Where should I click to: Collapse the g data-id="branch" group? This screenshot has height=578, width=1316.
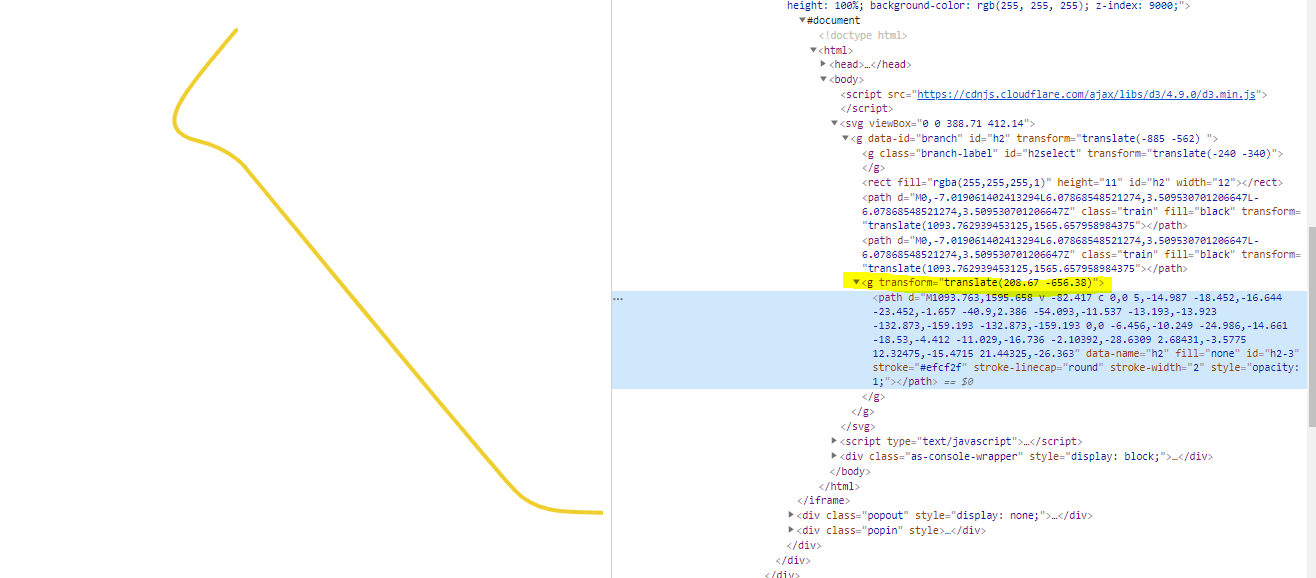pyautogui.click(x=845, y=138)
